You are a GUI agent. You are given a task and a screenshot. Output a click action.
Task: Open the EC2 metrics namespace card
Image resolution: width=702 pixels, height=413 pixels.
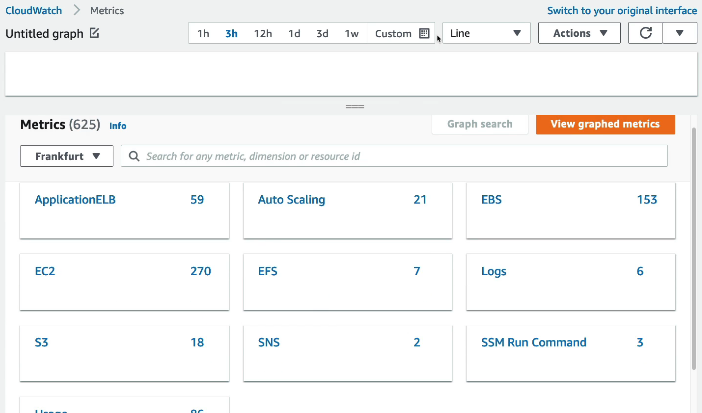pos(124,282)
